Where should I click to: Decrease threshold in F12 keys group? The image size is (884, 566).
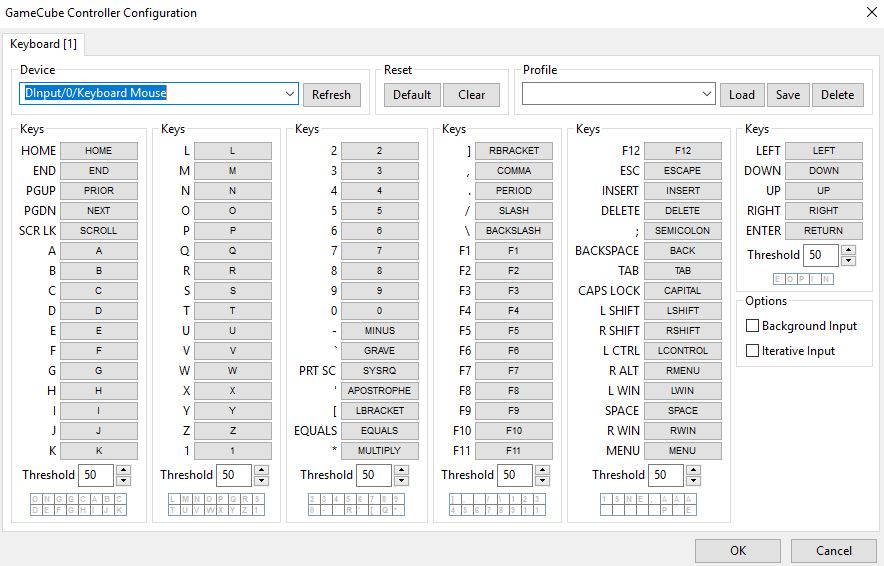point(693,481)
